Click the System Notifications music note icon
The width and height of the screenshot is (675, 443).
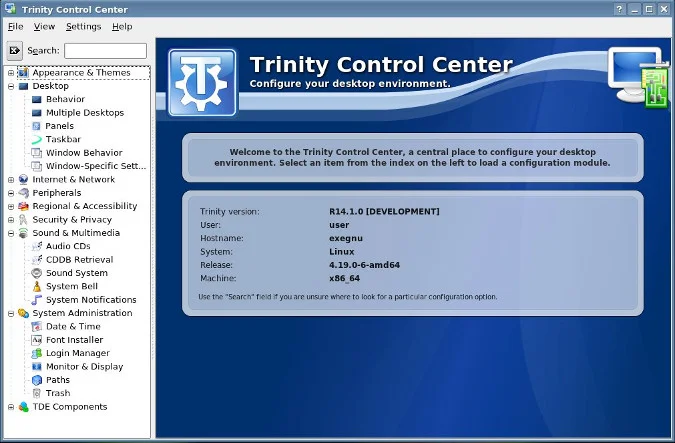pyautogui.click(x=37, y=300)
